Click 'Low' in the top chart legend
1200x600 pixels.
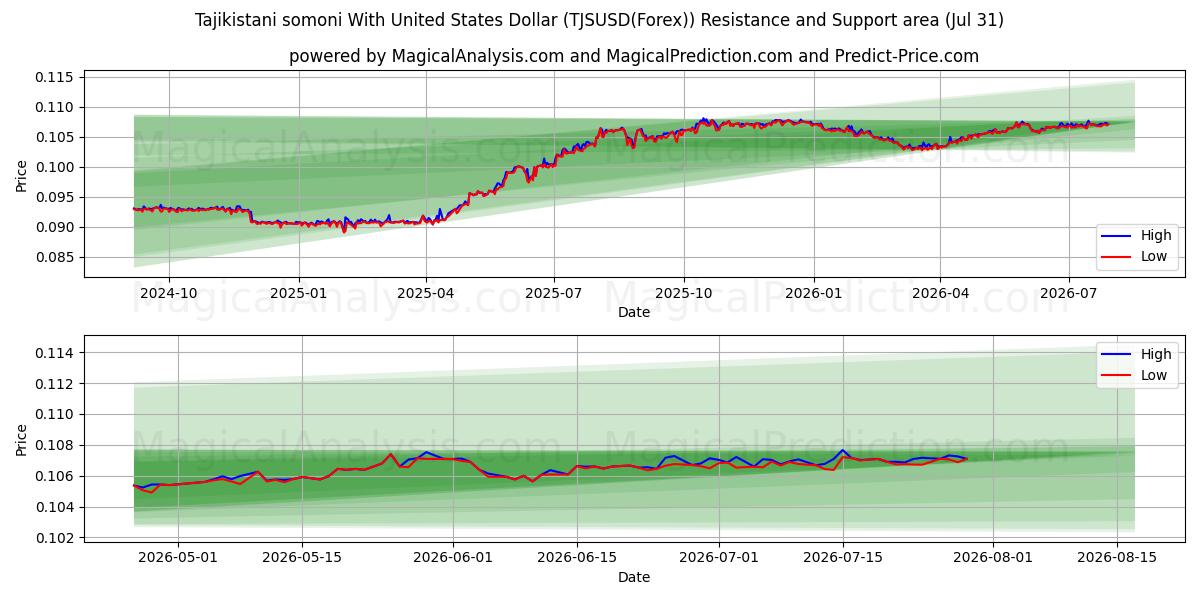click(x=1154, y=257)
